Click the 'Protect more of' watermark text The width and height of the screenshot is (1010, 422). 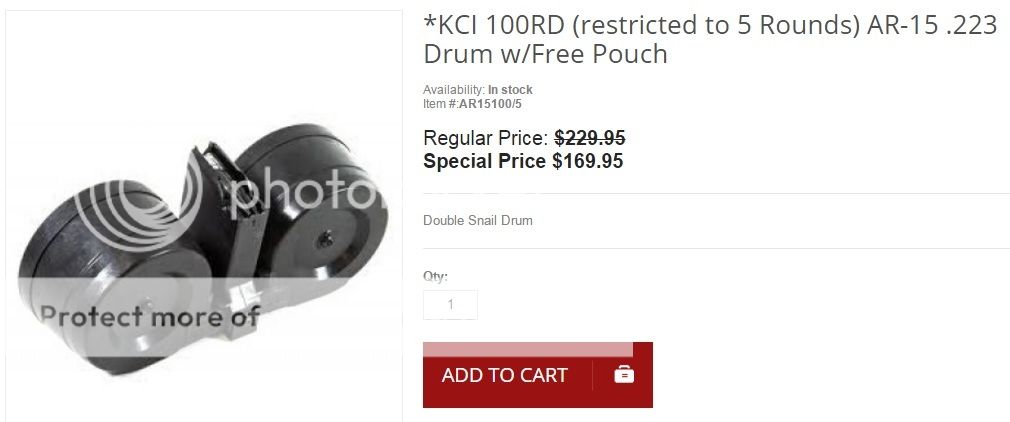click(x=150, y=316)
